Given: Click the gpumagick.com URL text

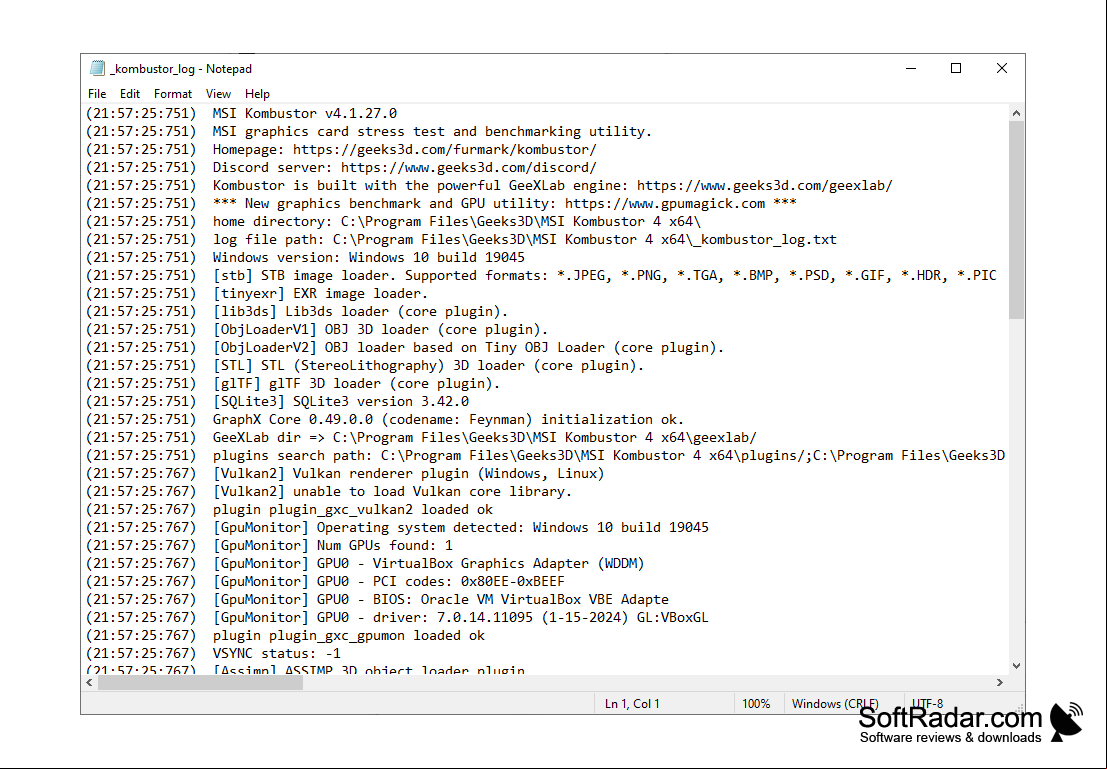Looking at the screenshot, I should tap(665, 203).
